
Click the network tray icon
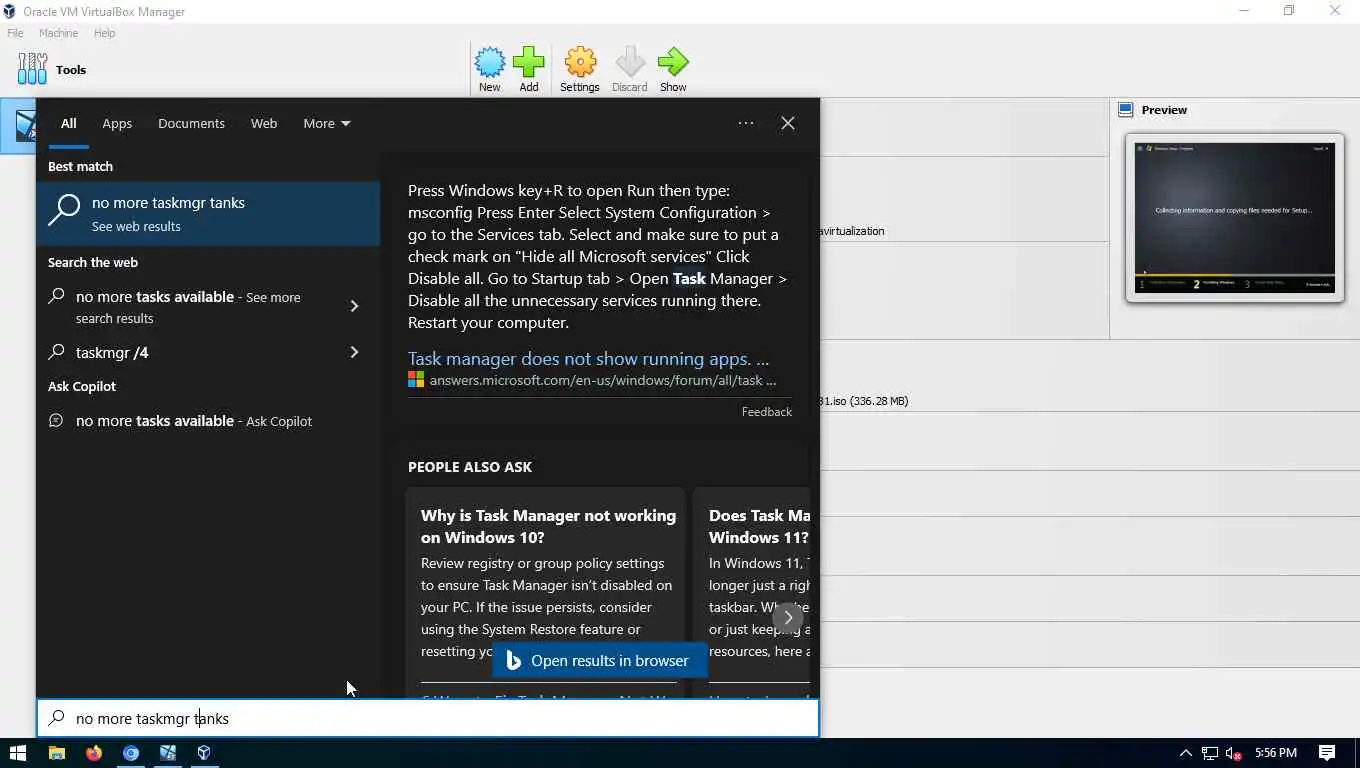[x=1210, y=753]
